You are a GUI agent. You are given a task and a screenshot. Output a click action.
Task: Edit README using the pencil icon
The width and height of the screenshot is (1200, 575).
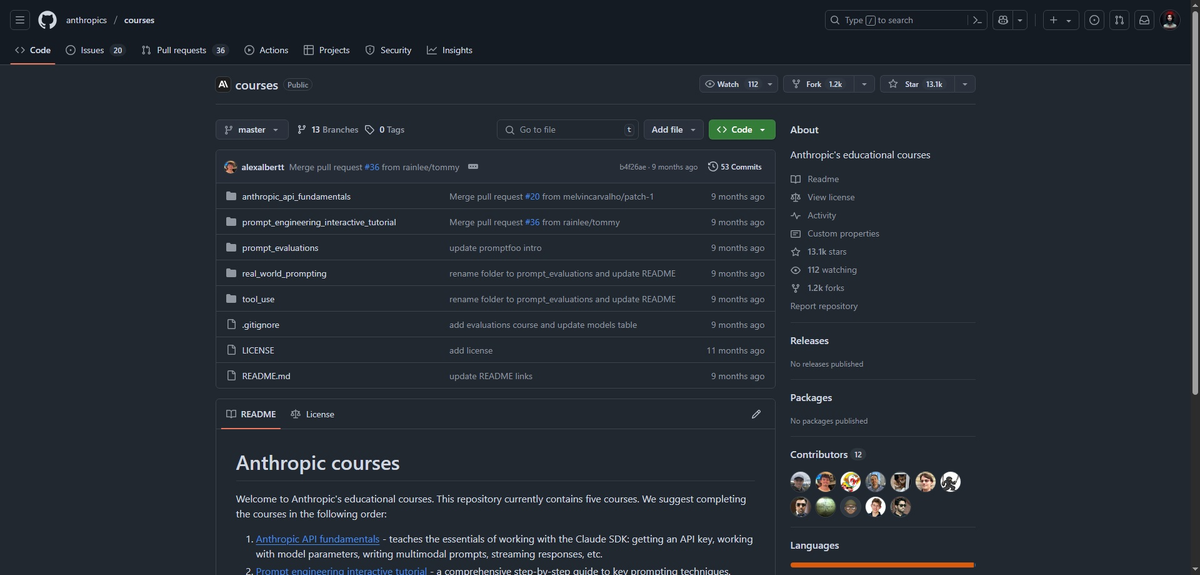[756, 414]
